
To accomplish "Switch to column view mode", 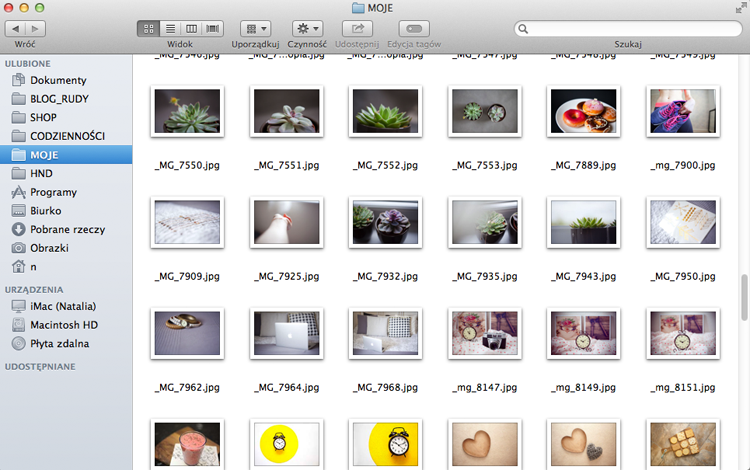I will tap(191, 29).
